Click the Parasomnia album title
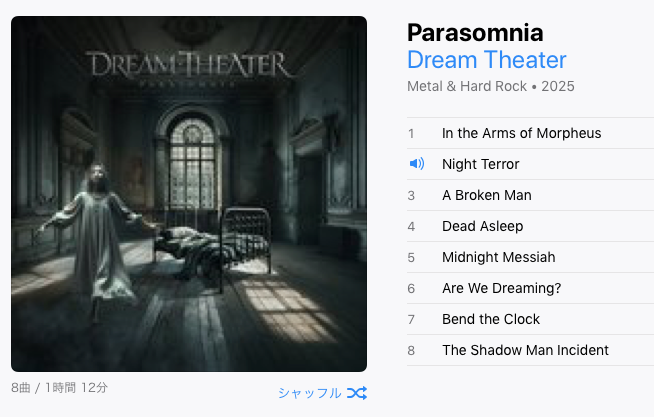The width and height of the screenshot is (654, 417). click(x=475, y=33)
